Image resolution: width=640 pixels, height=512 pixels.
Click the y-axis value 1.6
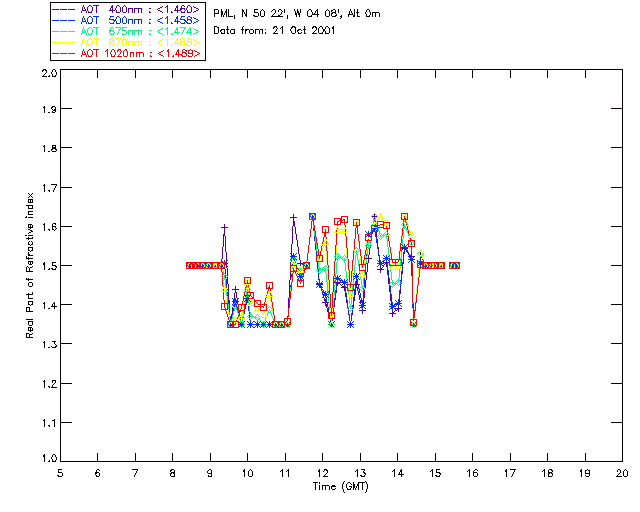tap(49, 227)
